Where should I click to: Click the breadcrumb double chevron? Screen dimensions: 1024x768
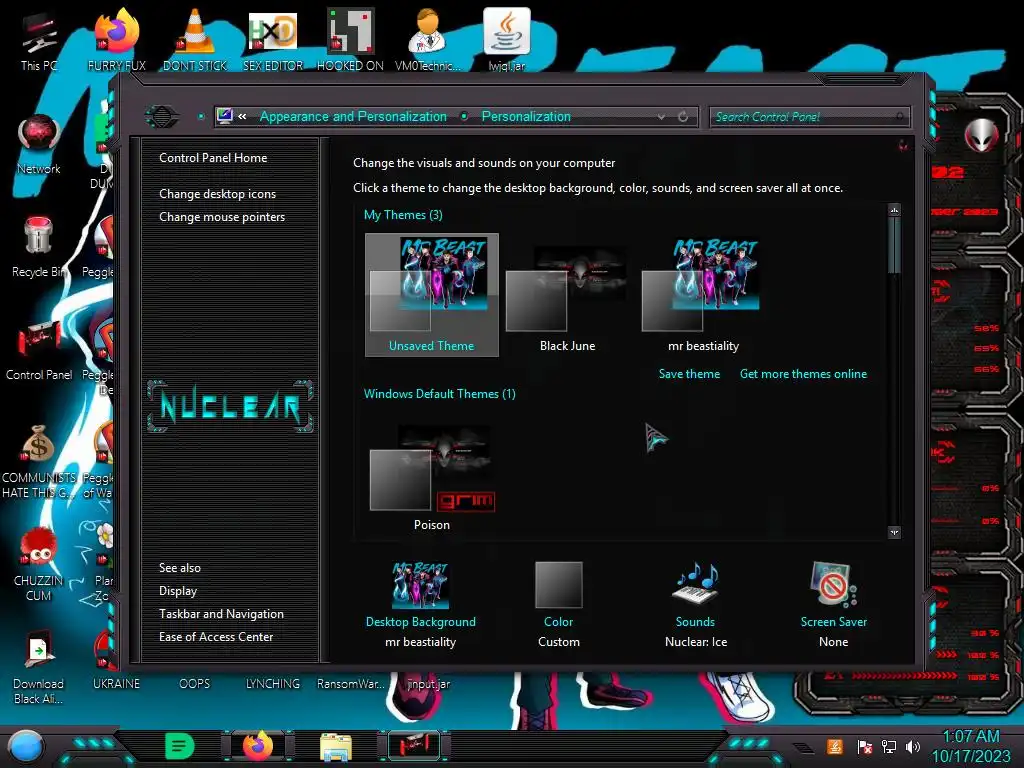(x=243, y=117)
